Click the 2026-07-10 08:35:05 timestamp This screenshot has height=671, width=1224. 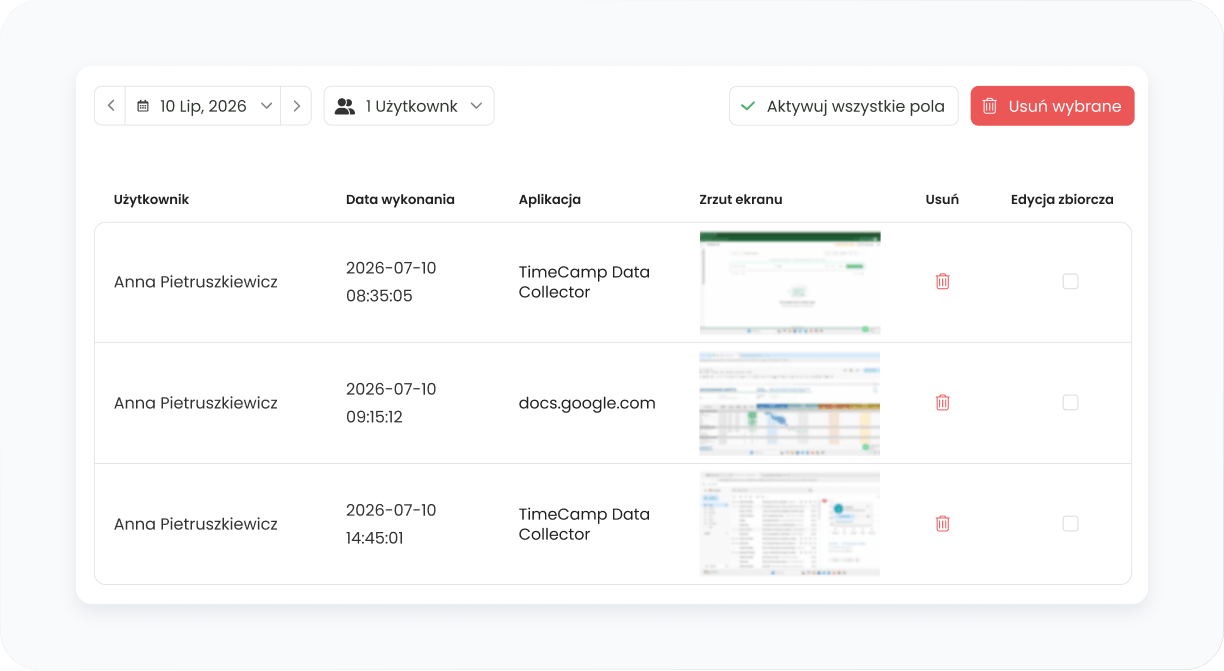pos(391,282)
